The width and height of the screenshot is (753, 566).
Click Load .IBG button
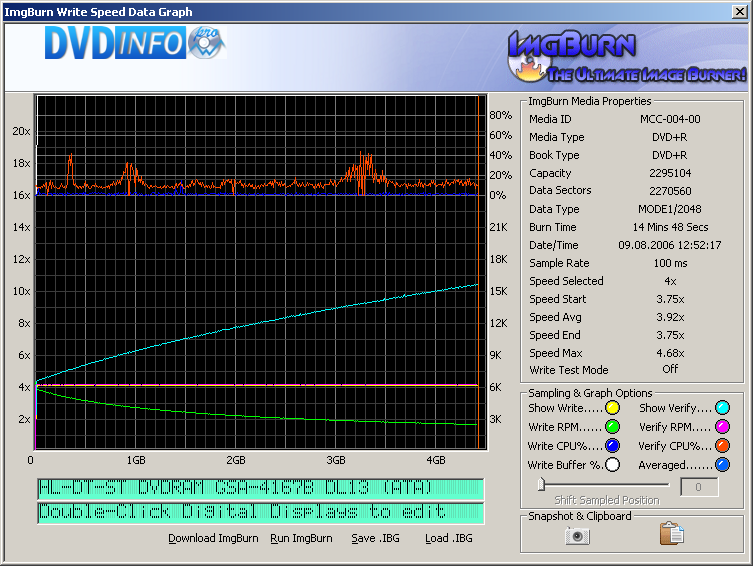[449, 539]
